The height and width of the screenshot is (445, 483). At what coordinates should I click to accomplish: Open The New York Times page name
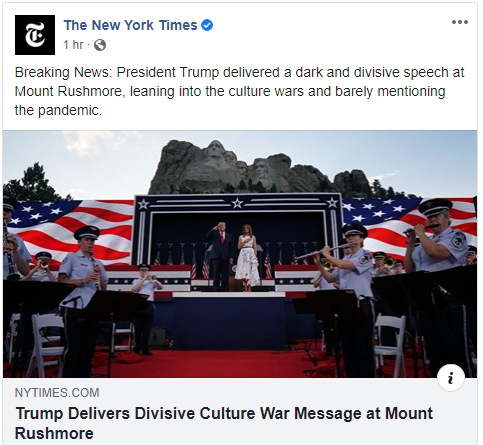pyautogui.click(x=130, y=25)
